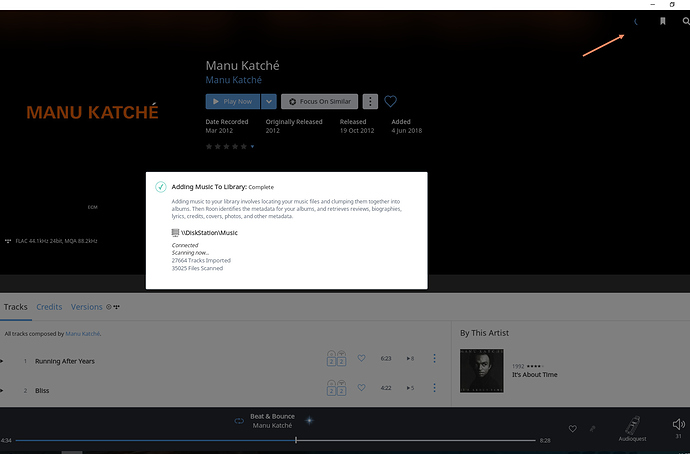Click the elapsed time 4:34
This screenshot has height=454, width=690.
click(x=6, y=440)
